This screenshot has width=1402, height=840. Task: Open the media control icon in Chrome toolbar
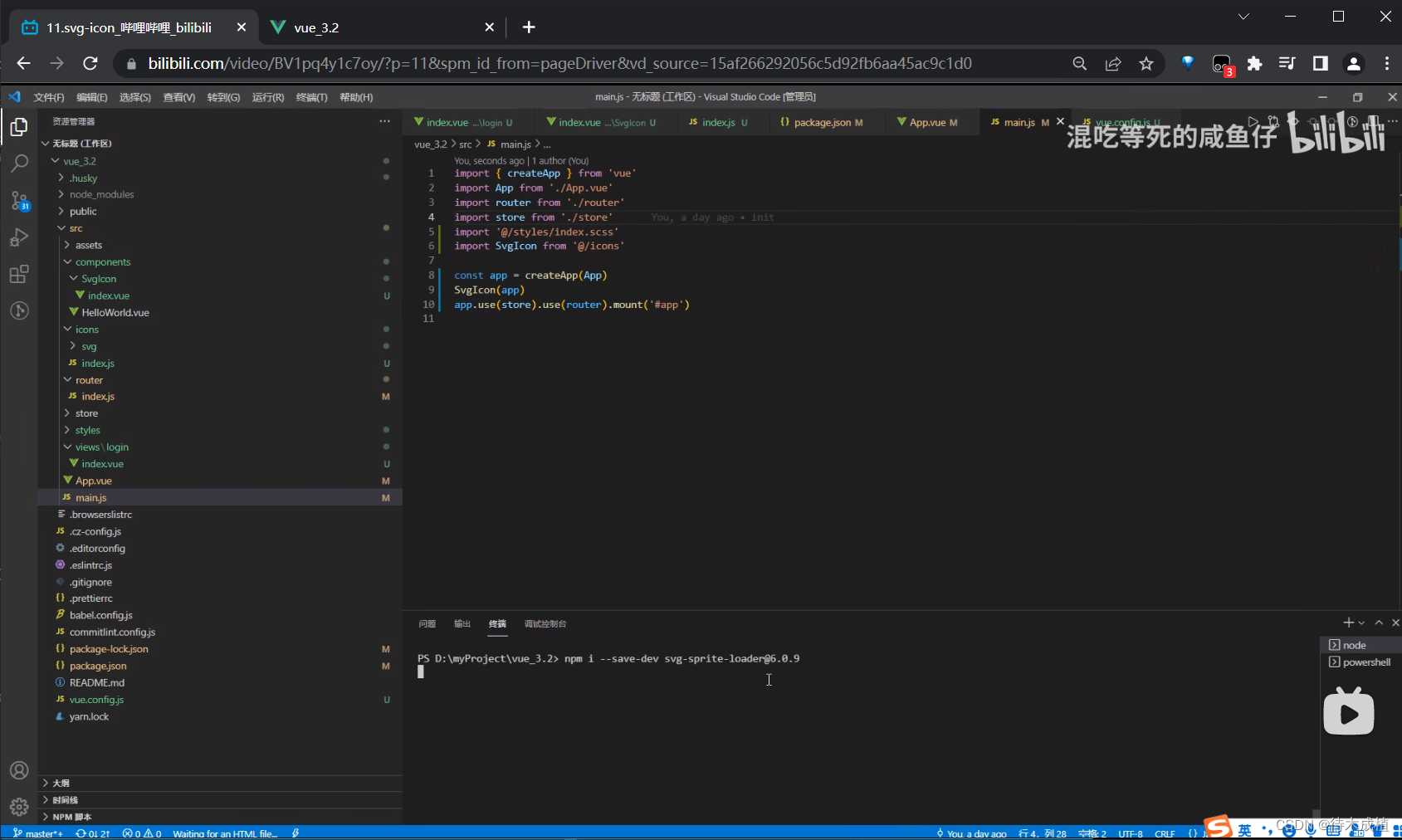pyautogui.click(x=1287, y=63)
